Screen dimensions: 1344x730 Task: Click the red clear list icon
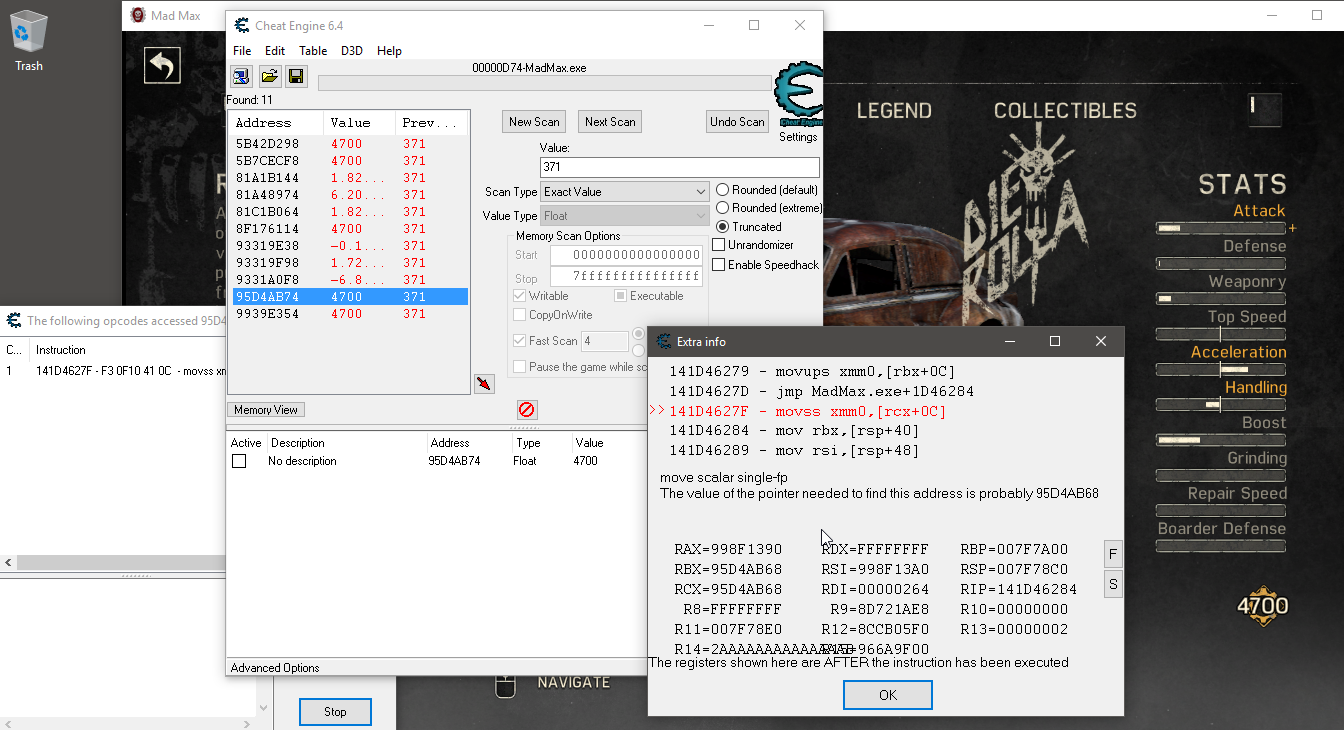[x=527, y=409]
